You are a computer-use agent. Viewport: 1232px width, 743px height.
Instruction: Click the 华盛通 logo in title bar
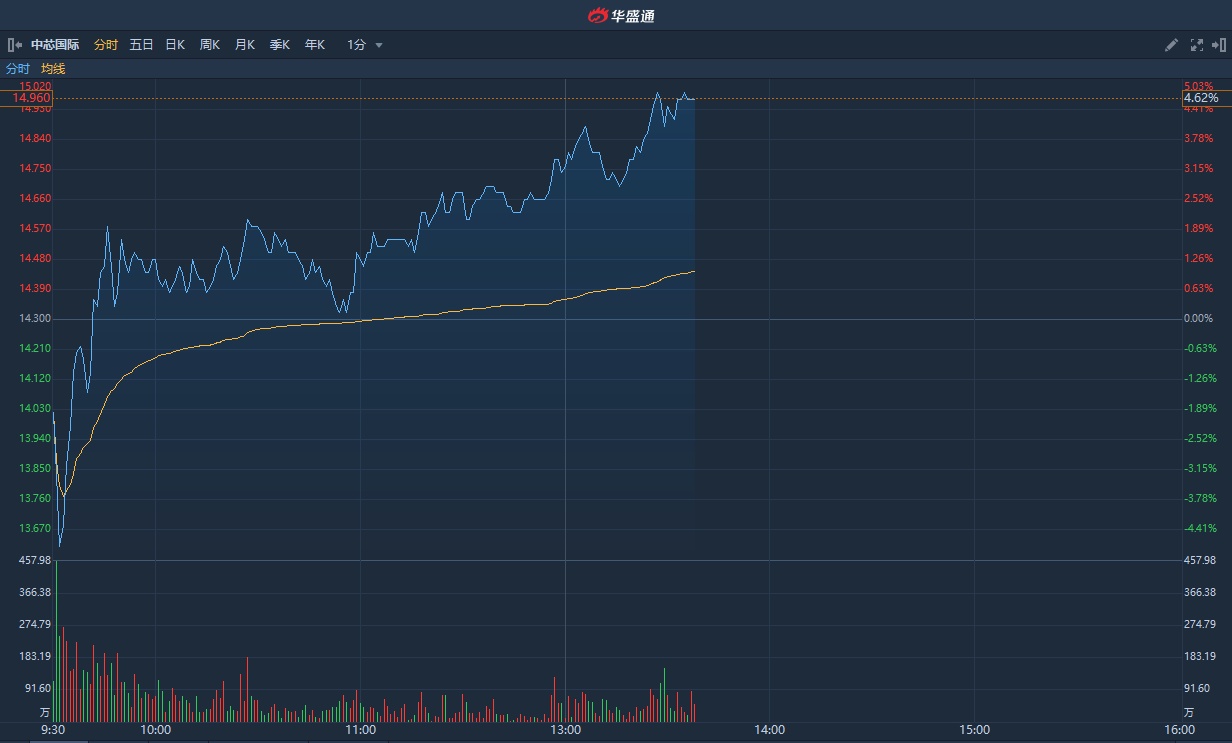coord(622,15)
